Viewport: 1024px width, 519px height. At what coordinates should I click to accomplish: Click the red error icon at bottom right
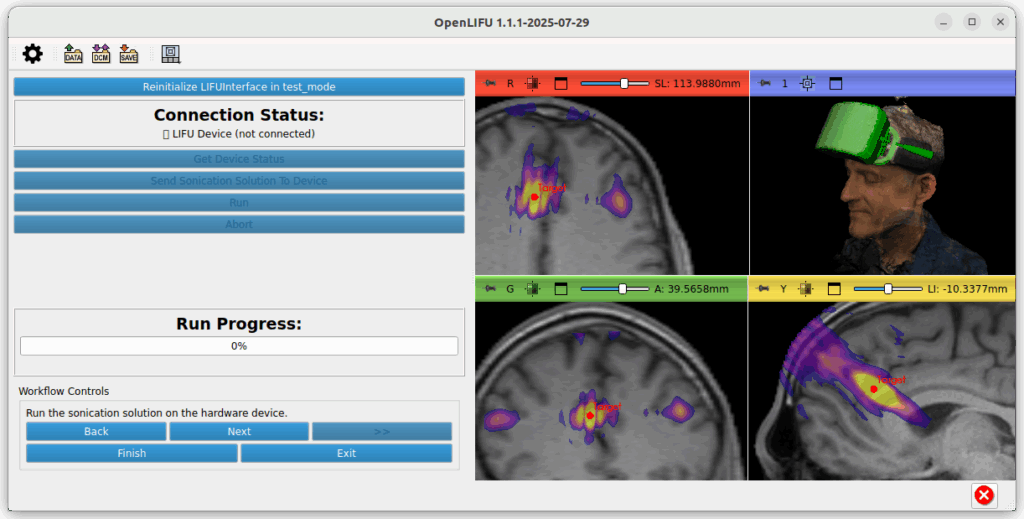tap(984, 495)
